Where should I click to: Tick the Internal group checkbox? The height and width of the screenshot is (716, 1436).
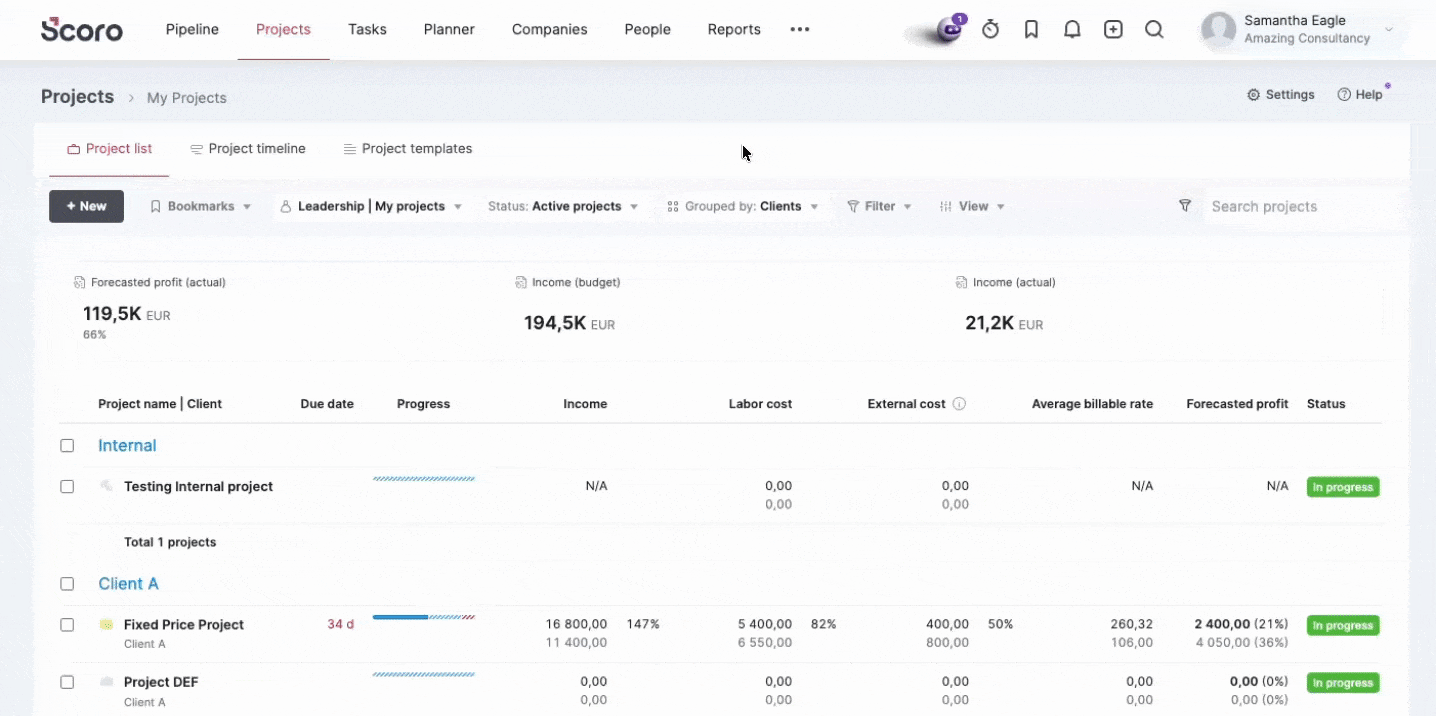67,446
